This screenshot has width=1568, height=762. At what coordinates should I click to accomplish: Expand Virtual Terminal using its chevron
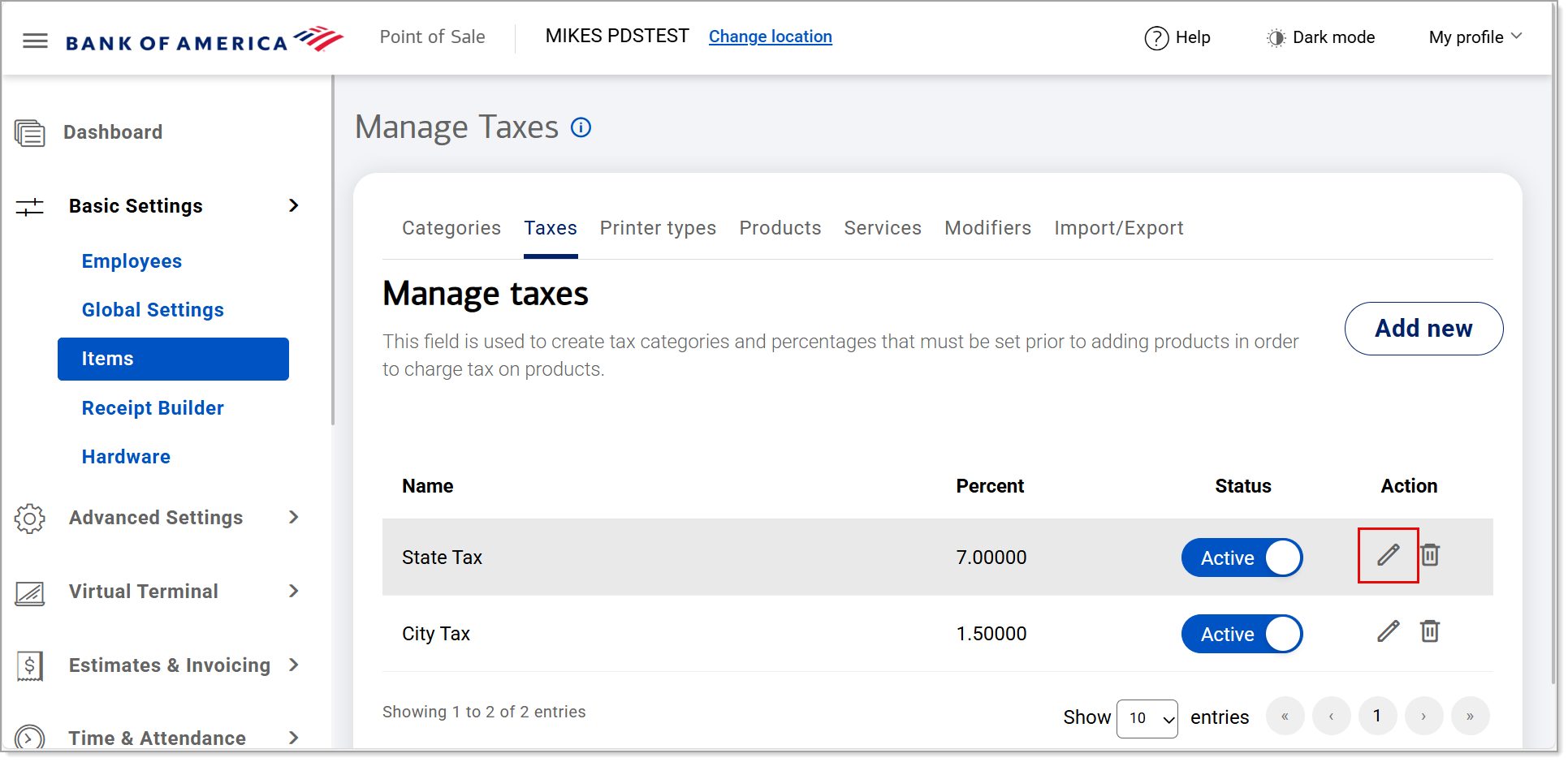click(x=294, y=592)
